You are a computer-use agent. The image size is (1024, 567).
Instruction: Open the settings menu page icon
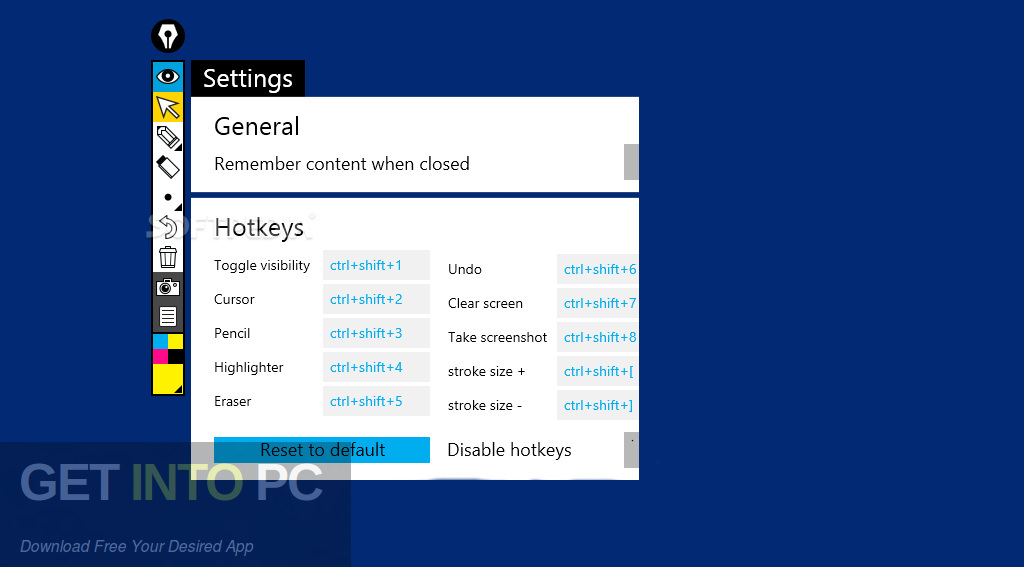tap(168, 317)
